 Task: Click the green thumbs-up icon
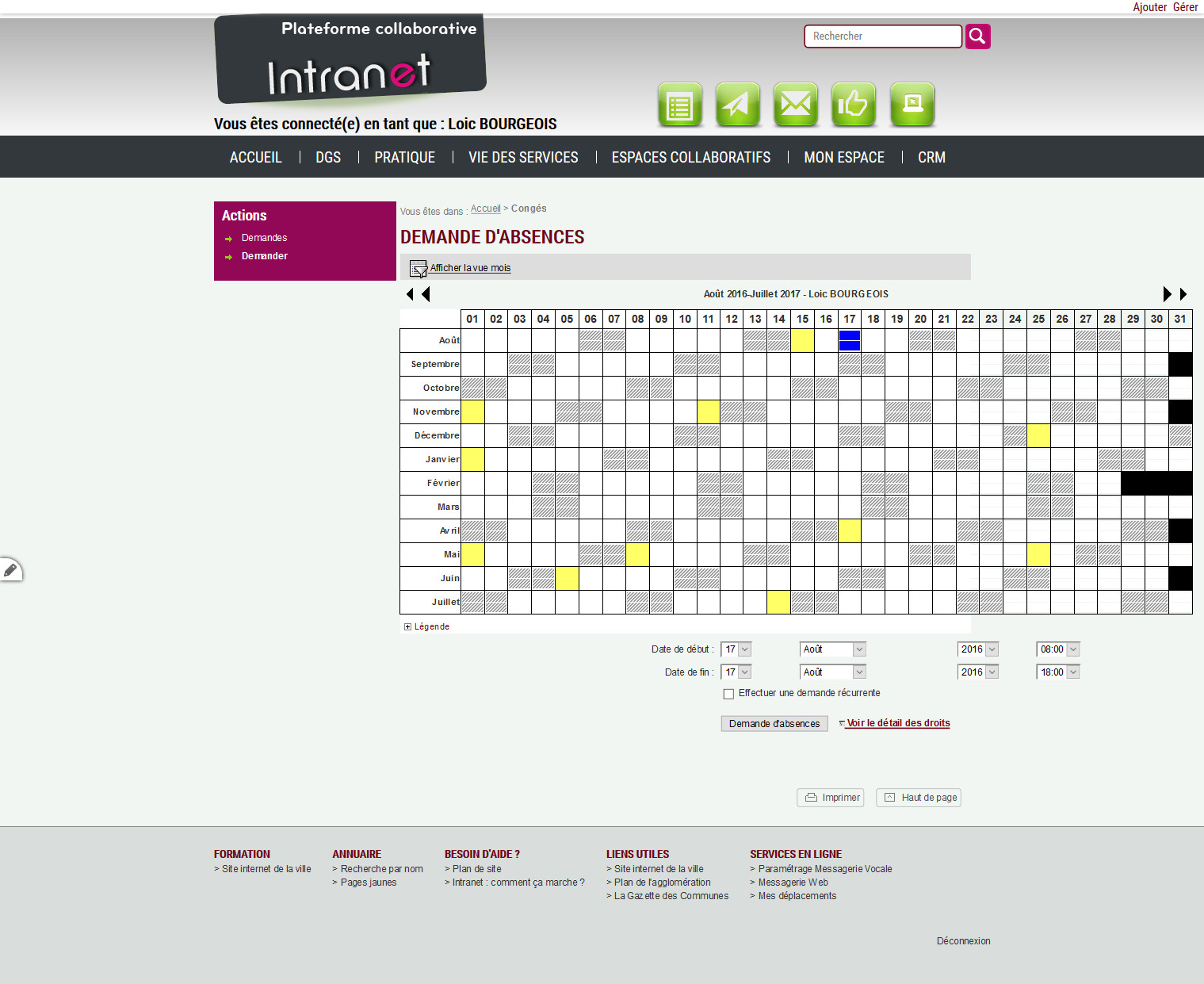click(854, 105)
